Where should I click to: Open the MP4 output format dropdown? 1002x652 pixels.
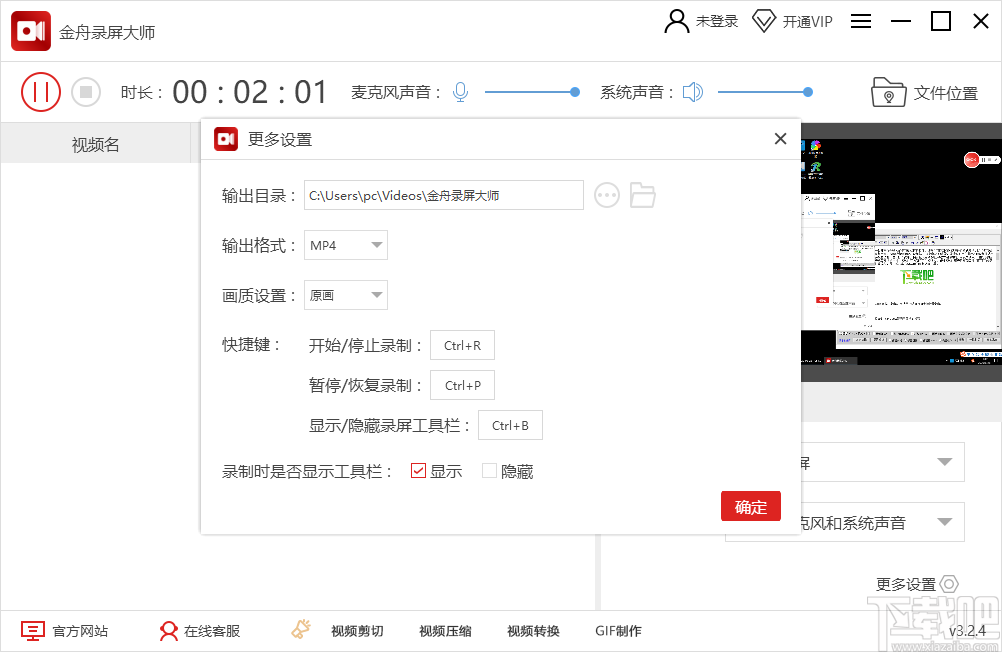(x=345, y=245)
